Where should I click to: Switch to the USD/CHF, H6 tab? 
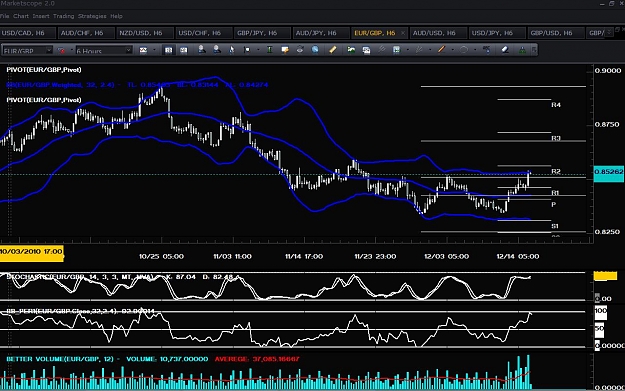[x=203, y=33]
